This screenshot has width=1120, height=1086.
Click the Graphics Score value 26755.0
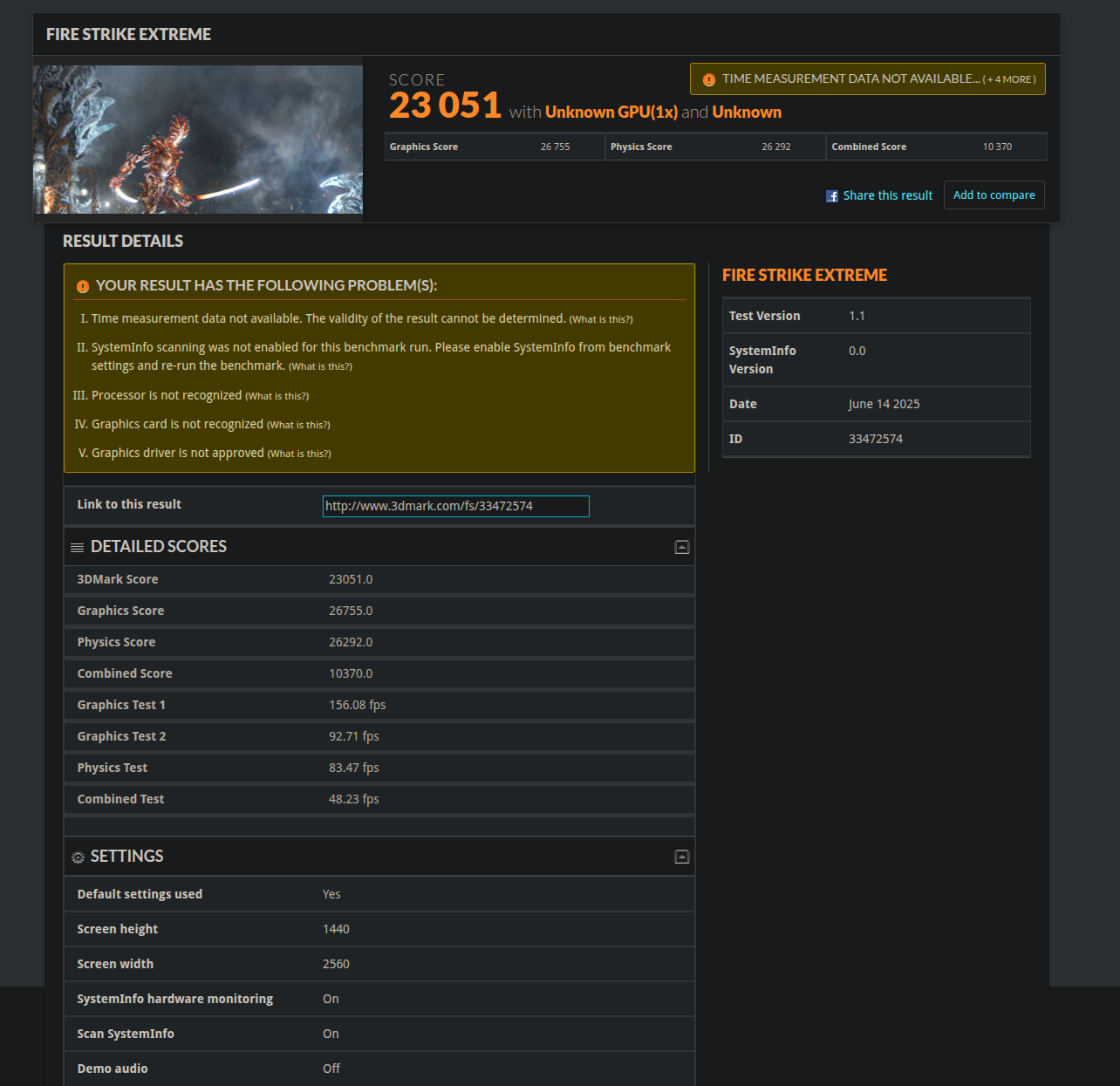[351, 611]
